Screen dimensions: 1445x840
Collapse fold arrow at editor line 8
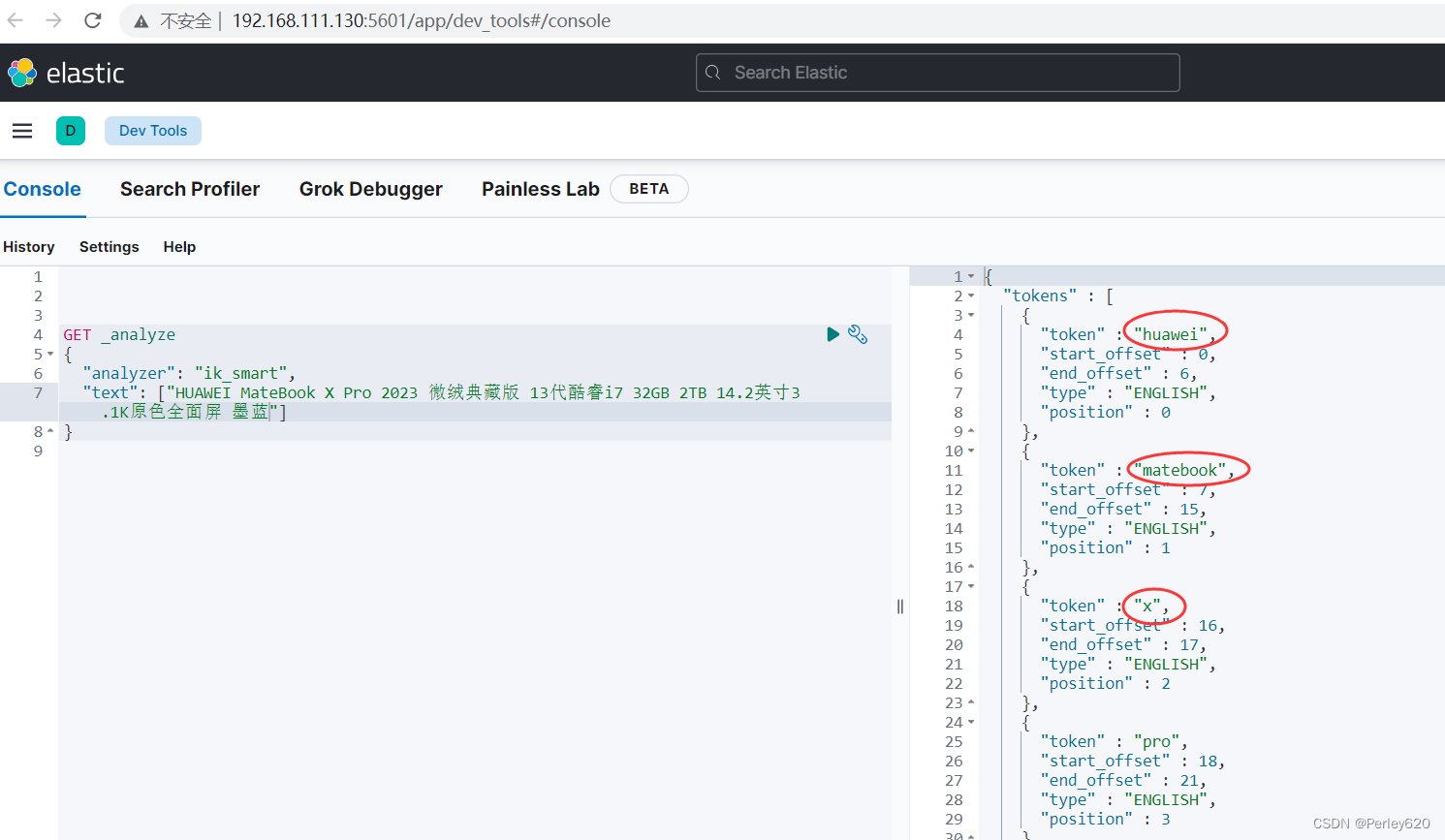(50, 431)
